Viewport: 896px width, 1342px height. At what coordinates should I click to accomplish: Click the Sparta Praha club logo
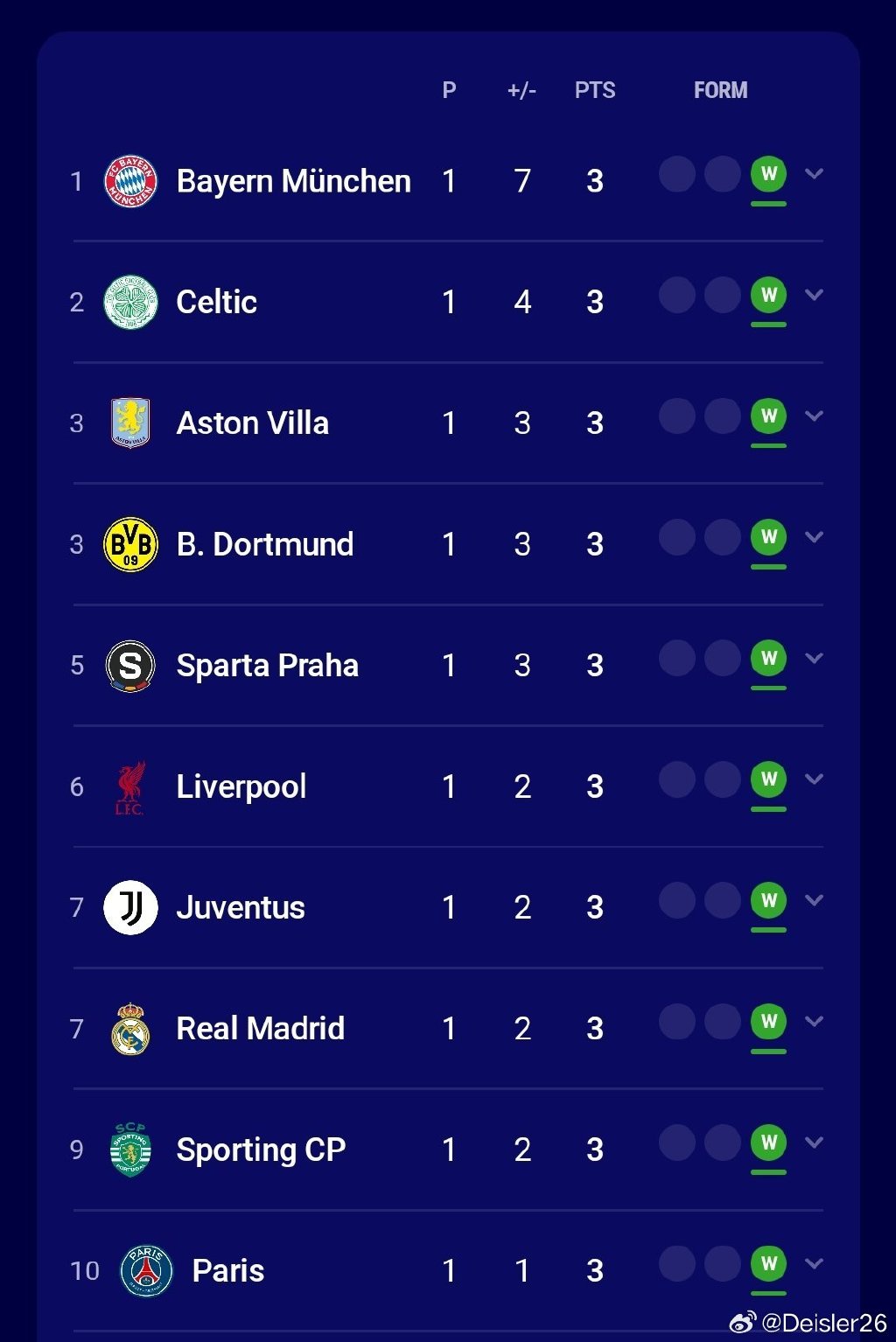click(130, 666)
